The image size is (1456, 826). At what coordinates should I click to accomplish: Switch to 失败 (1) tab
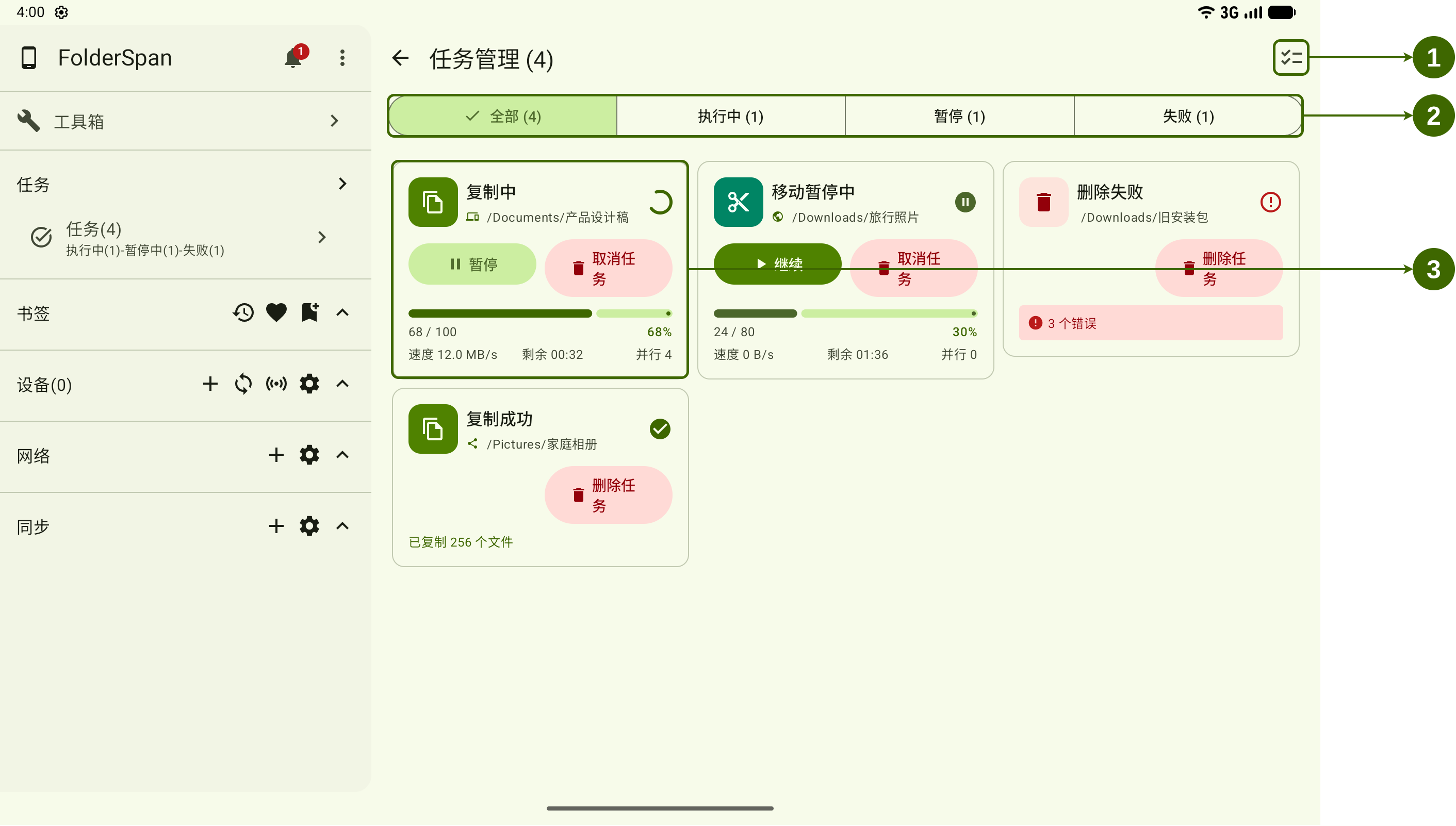[1188, 117]
